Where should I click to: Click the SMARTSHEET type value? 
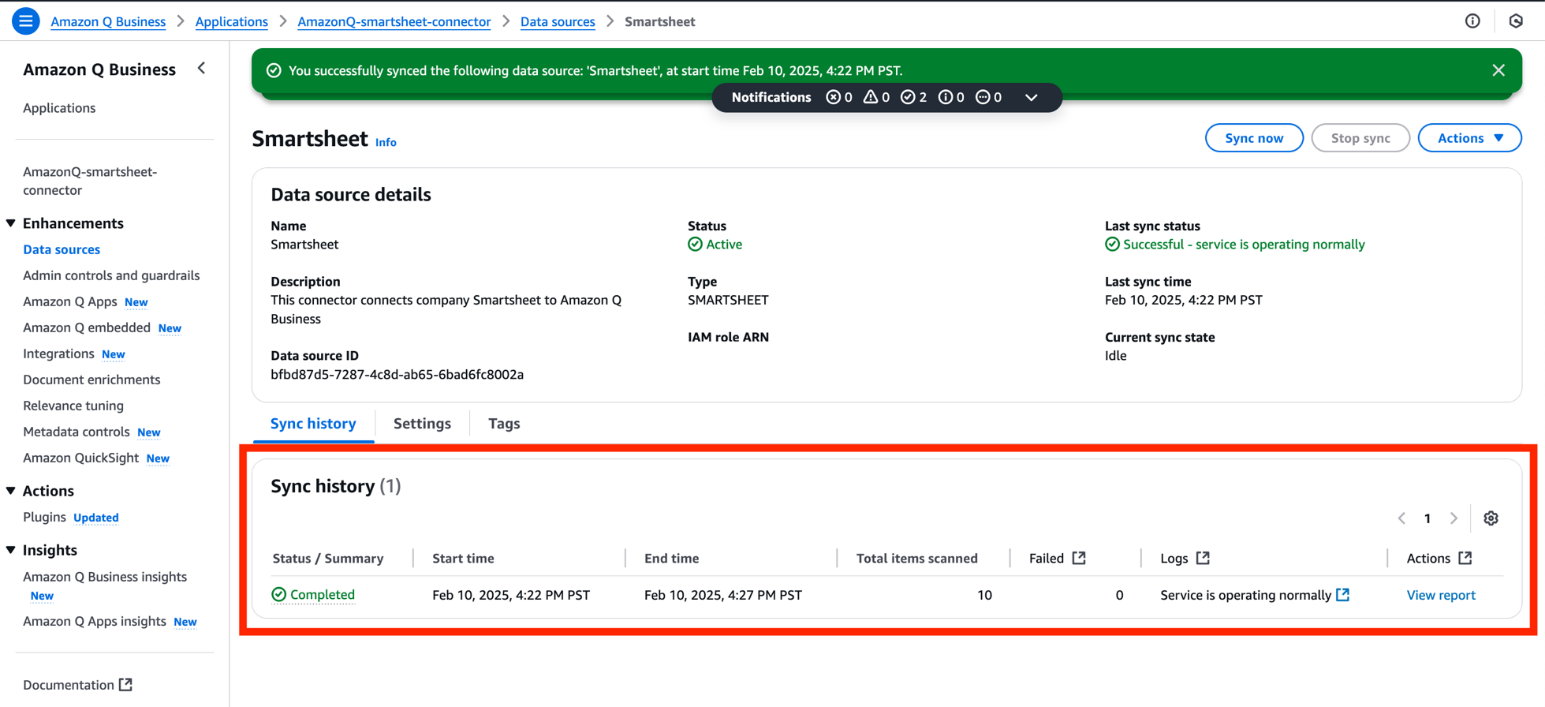[x=728, y=300]
